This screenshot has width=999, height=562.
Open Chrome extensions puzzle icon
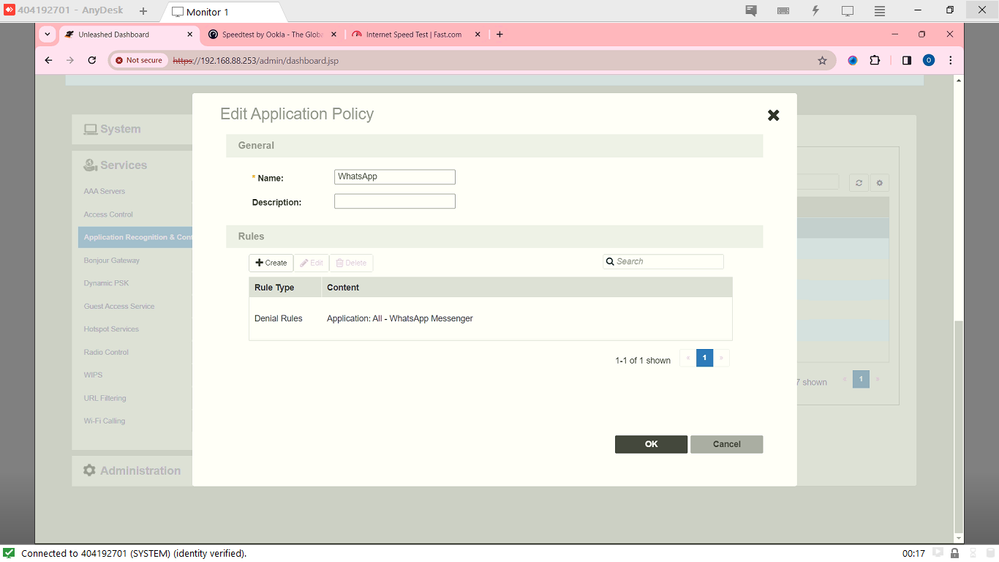tap(875, 60)
